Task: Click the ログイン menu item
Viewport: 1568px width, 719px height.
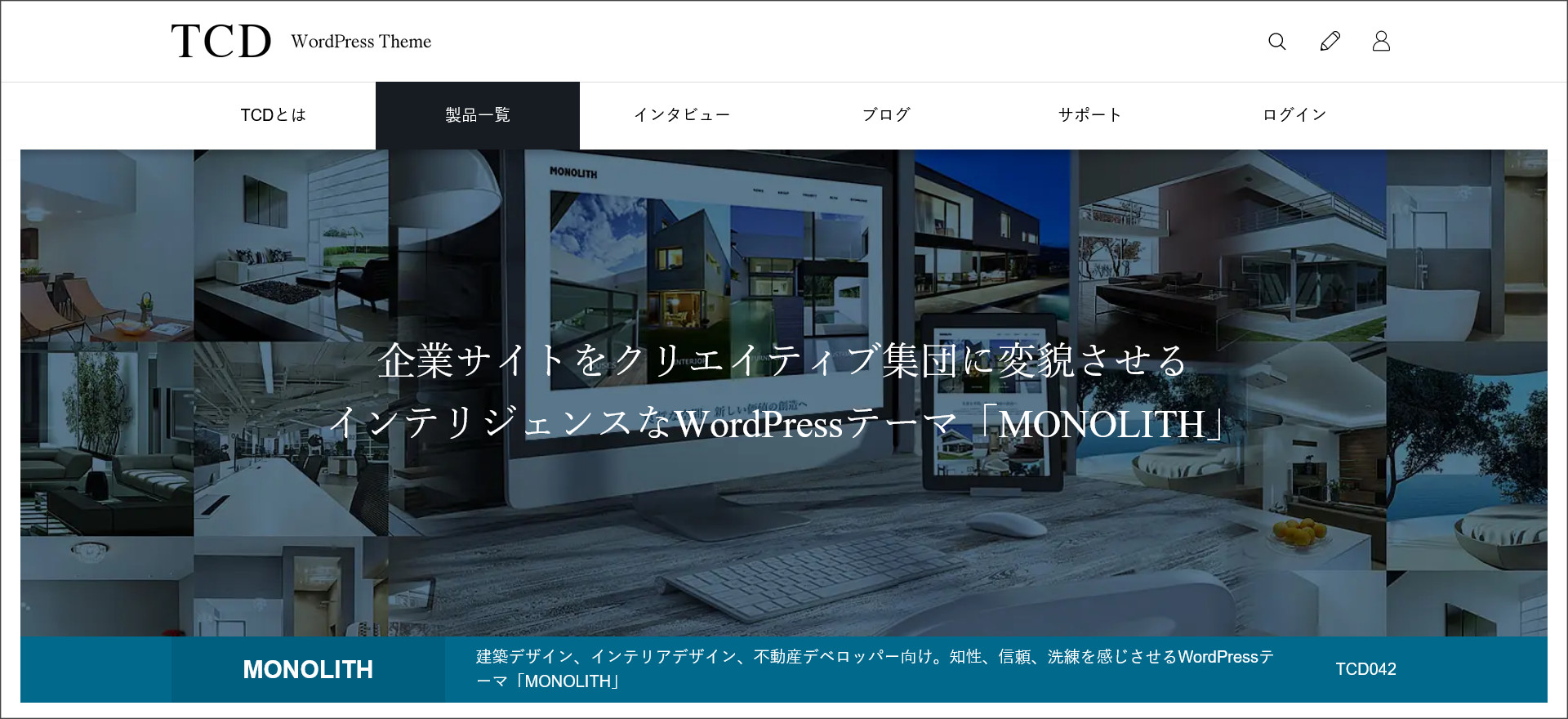Action: [x=1294, y=115]
